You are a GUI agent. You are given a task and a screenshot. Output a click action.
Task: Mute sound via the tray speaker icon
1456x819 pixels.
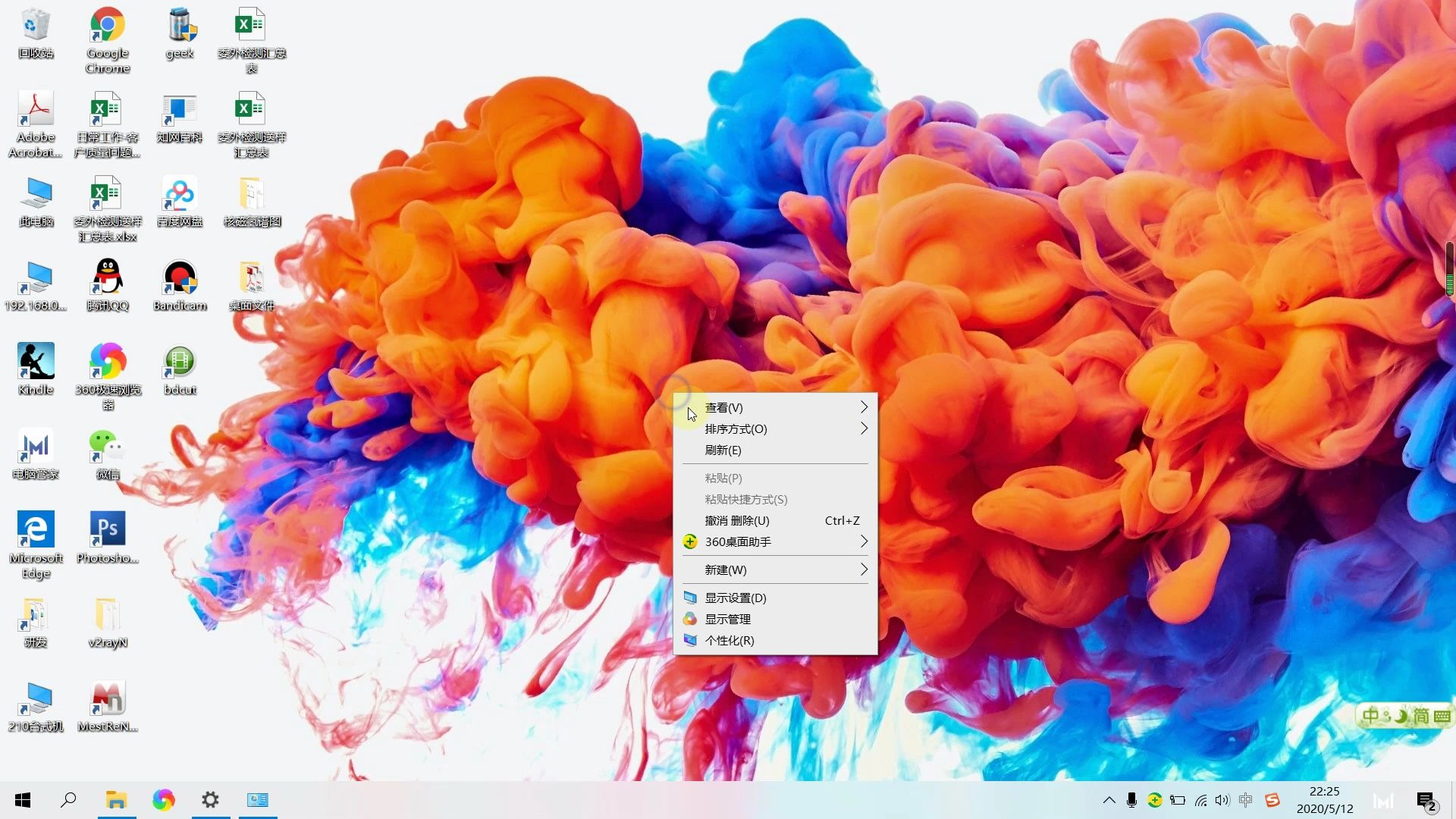pyautogui.click(x=1222, y=800)
